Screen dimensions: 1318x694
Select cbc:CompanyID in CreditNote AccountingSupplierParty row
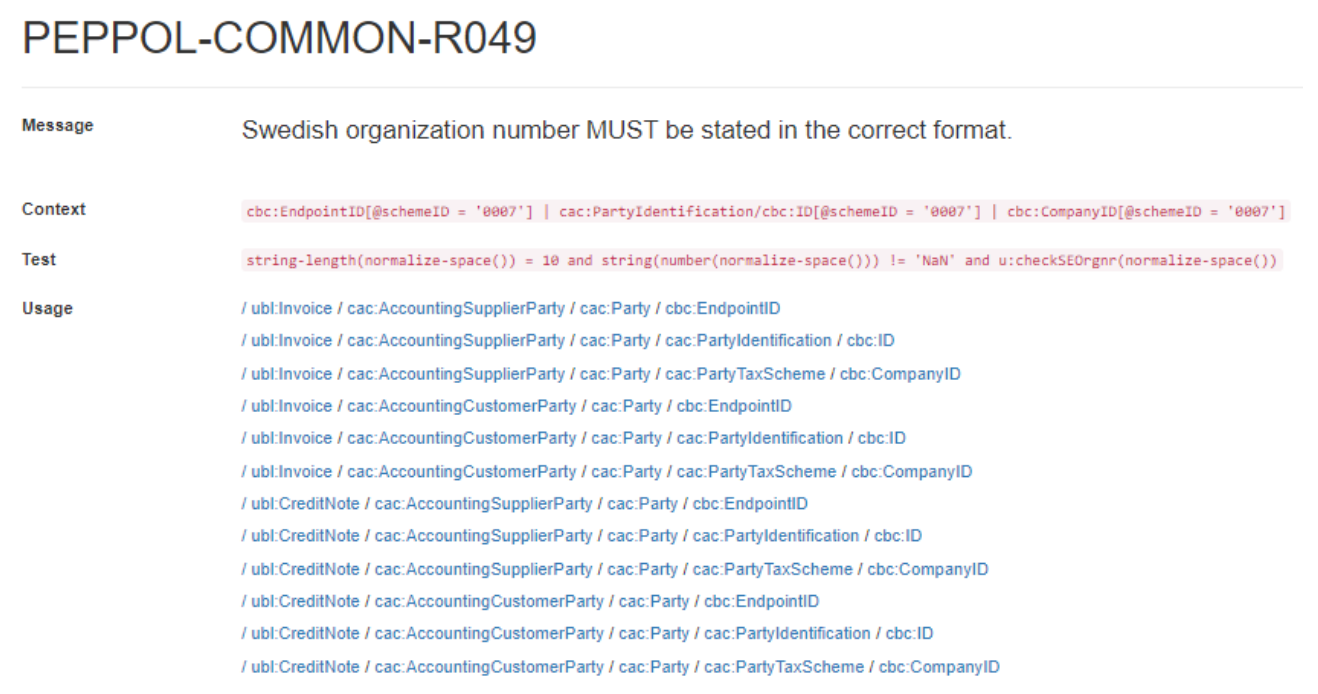927,569
